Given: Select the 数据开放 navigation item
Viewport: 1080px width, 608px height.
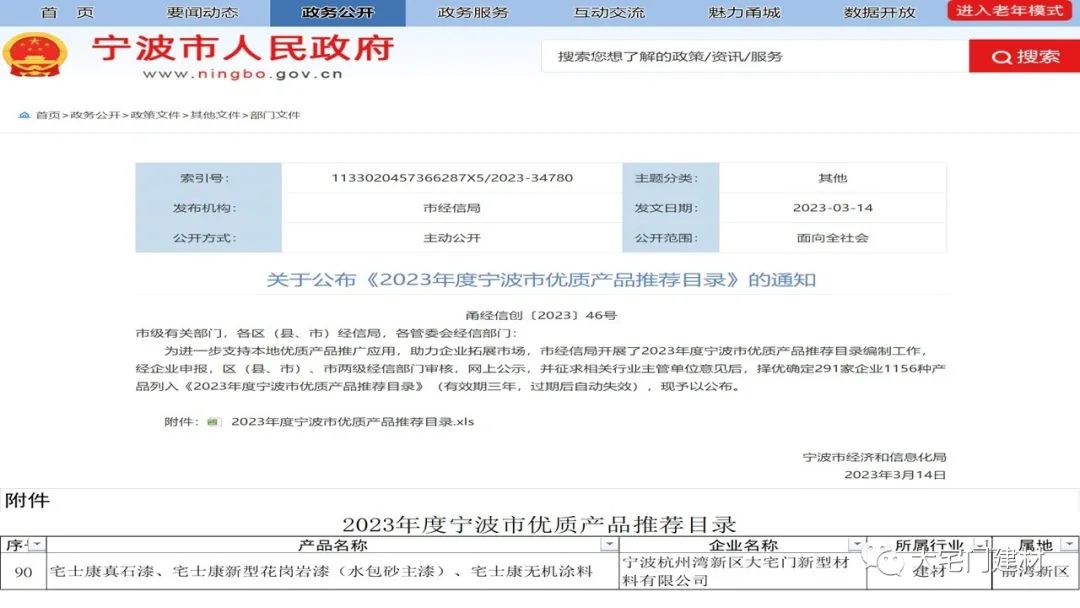Looking at the screenshot, I should [879, 13].
